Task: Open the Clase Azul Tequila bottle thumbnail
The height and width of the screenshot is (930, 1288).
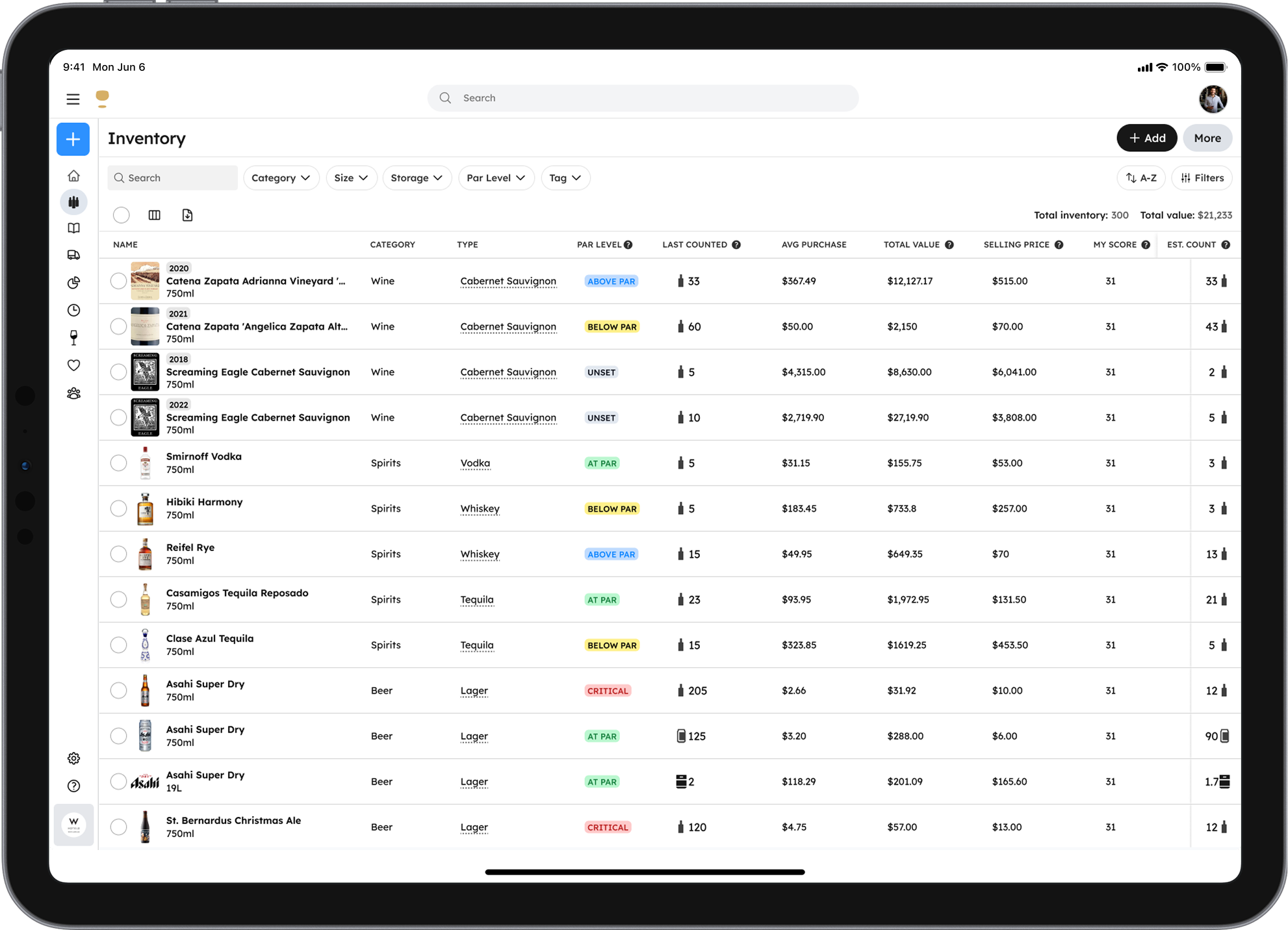Action: tap(145, 645)
